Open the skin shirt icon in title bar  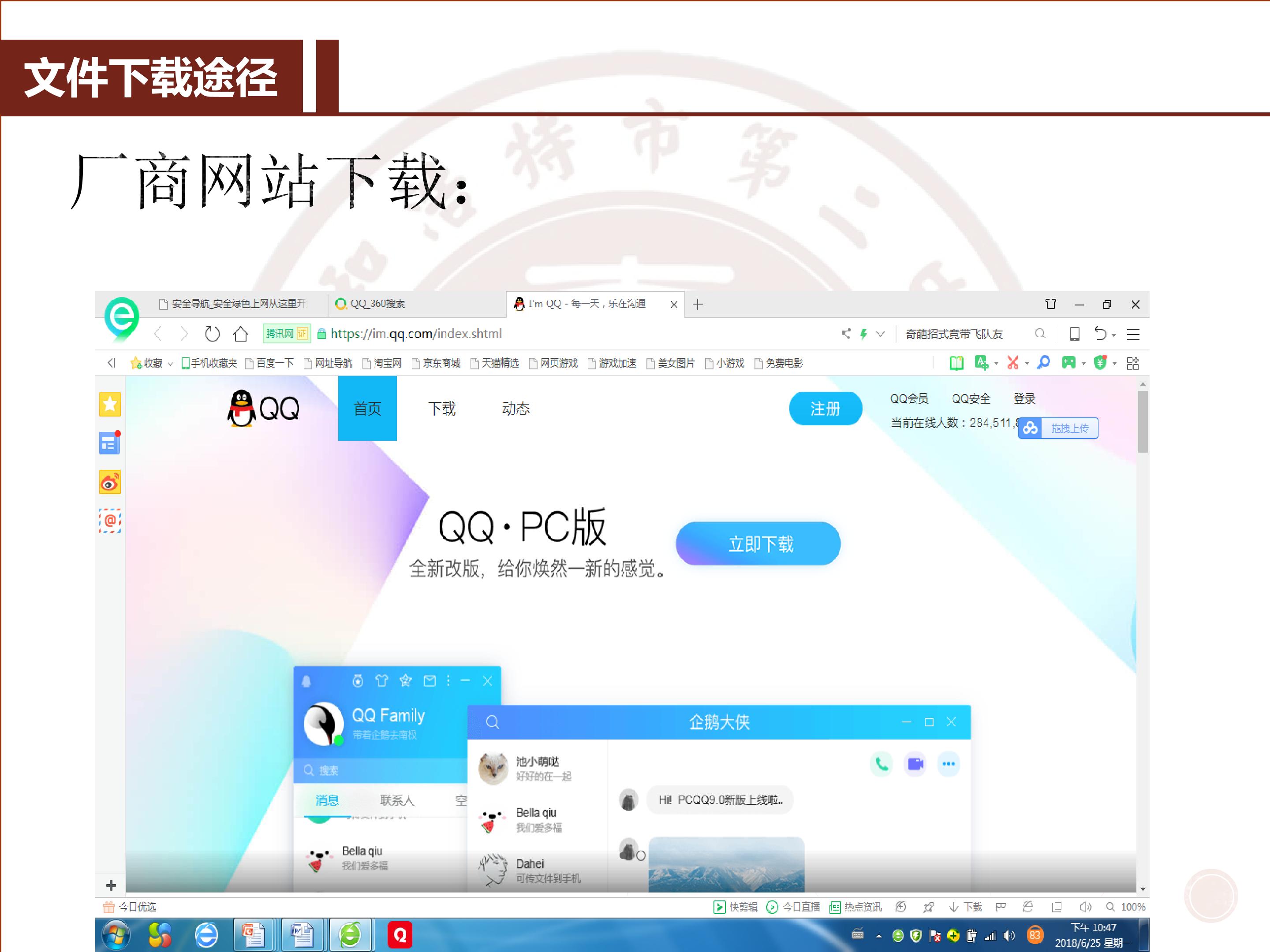point(1051,304)
